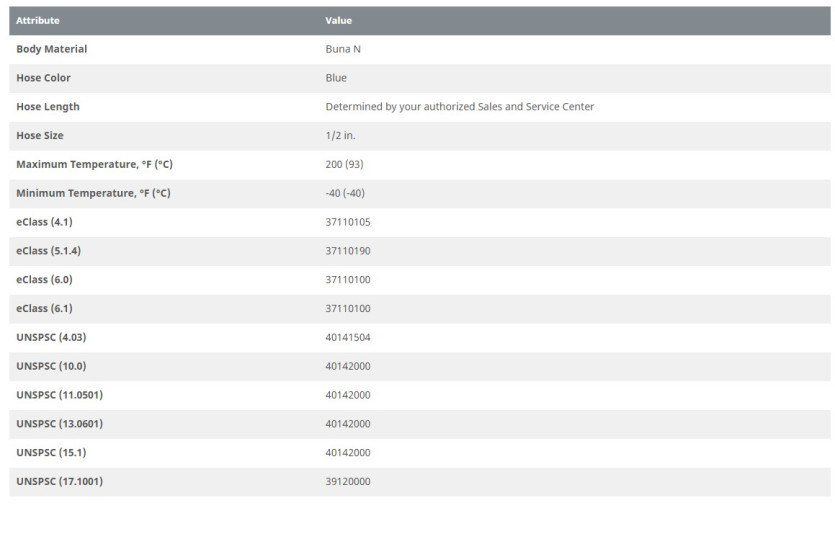Viewport: 835px width, 534px height.
Task: Click the Minimum Temperature -40 (-40) value
Action: [x=345, y=193]
